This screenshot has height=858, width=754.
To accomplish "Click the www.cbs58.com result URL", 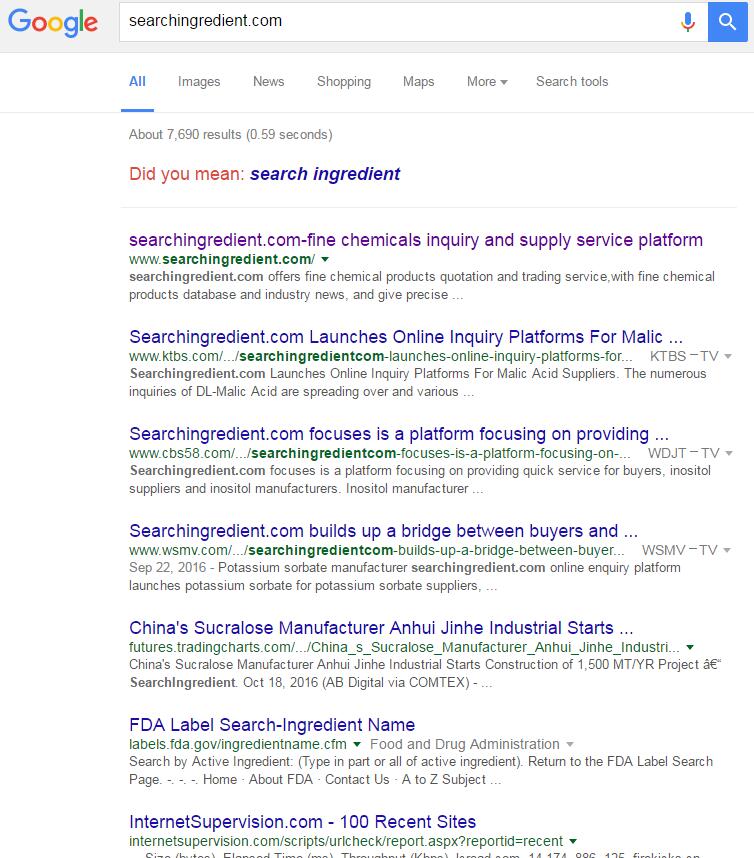I will (x=380, y=453).
